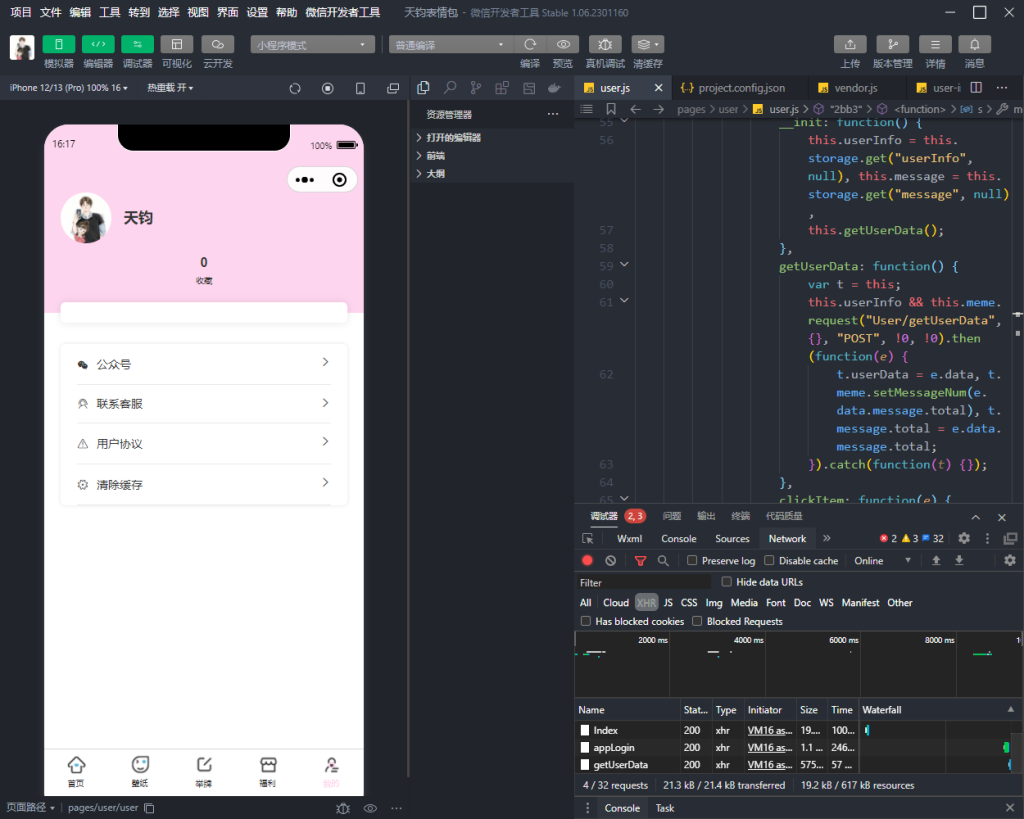1024x819 pixels.
Task: Toggle the editor panel button
Action: (x=98, y=44)
